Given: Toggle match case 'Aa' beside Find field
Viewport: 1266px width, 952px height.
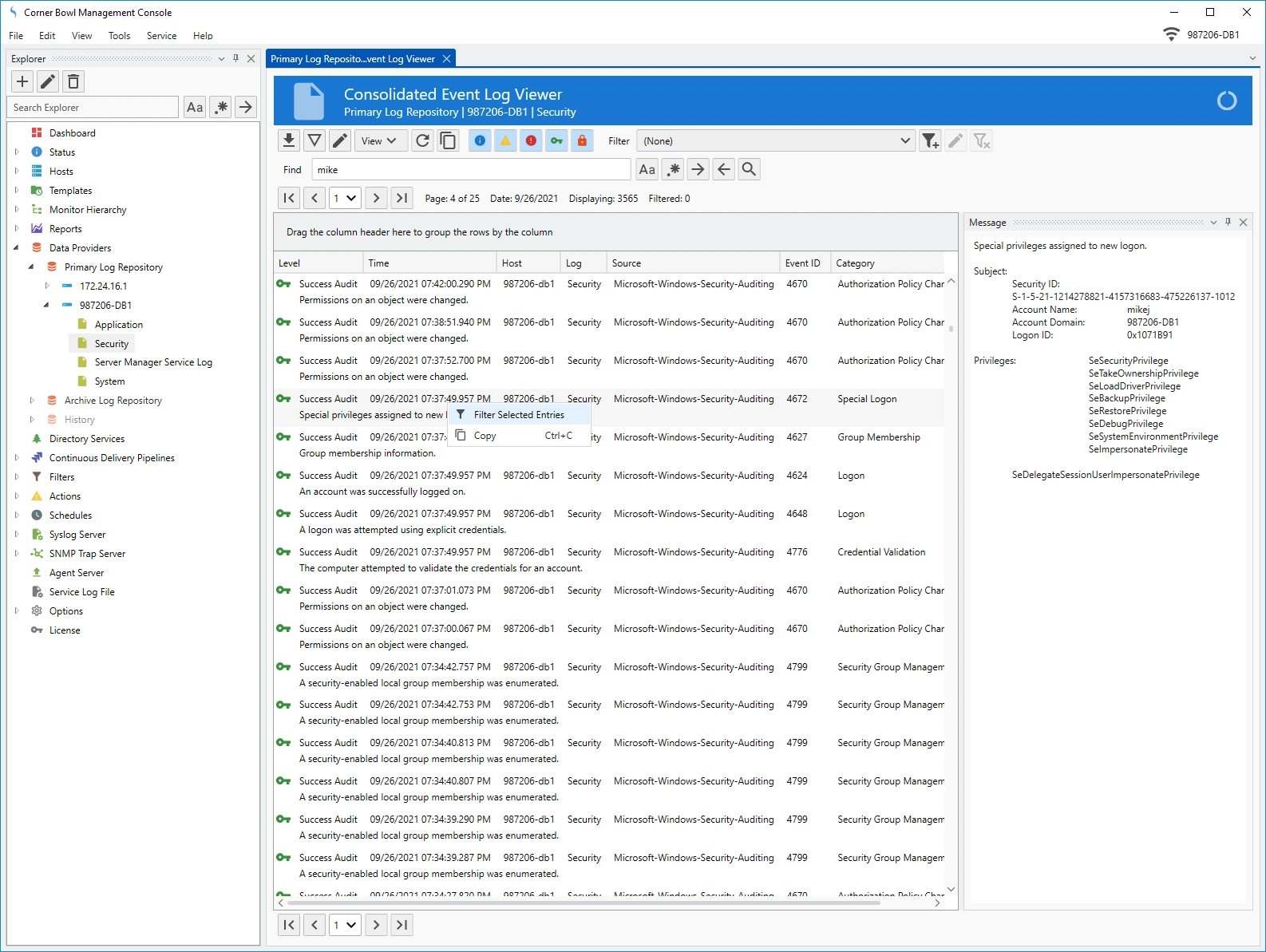Looking at the screenshot, I should coord(647,169).
